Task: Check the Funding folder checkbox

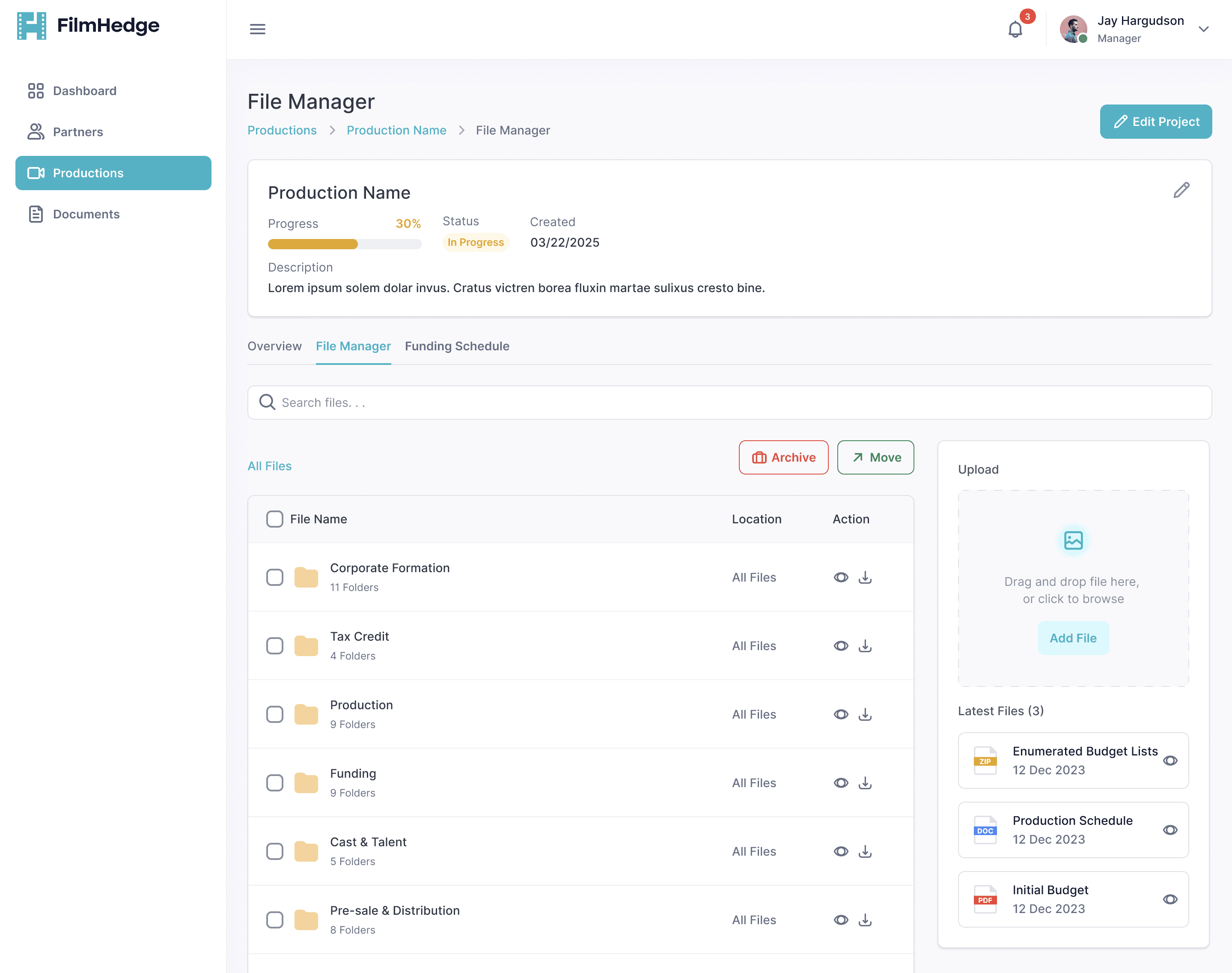Action: (x=274, y=783)
